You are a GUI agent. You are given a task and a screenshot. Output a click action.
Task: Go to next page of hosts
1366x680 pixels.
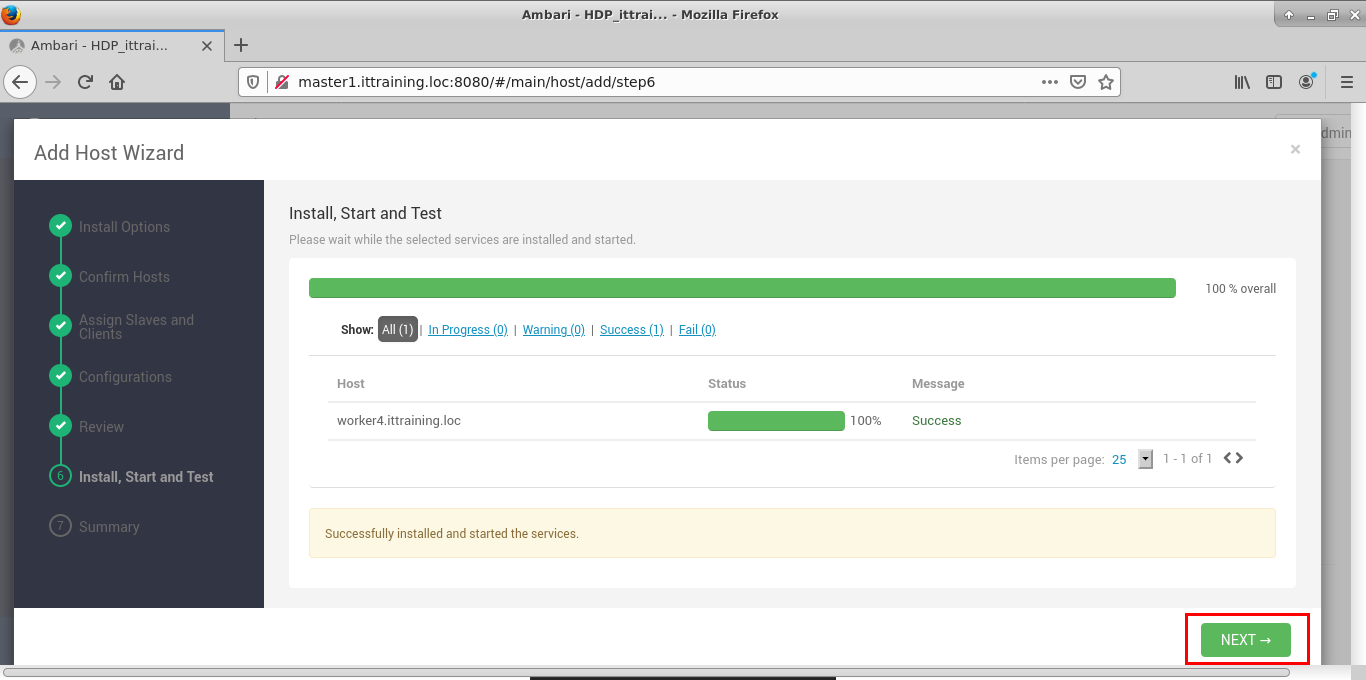tap(1240, 458)
